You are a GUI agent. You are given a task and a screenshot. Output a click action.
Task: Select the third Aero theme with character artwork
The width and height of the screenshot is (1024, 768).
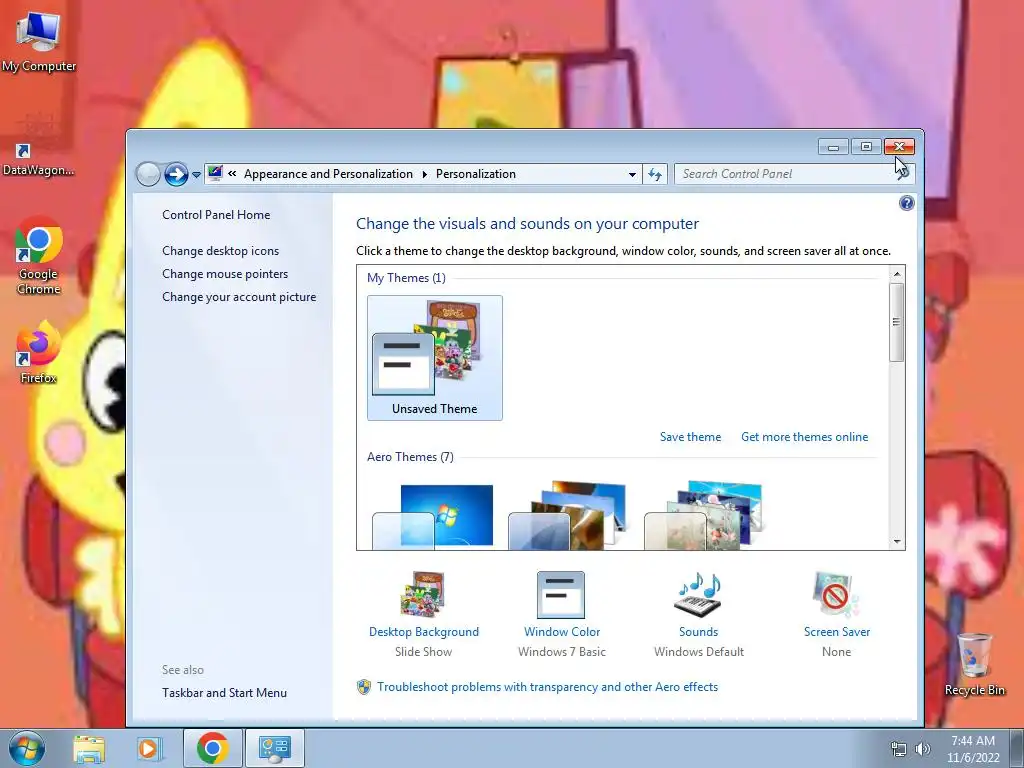(703, 515)
